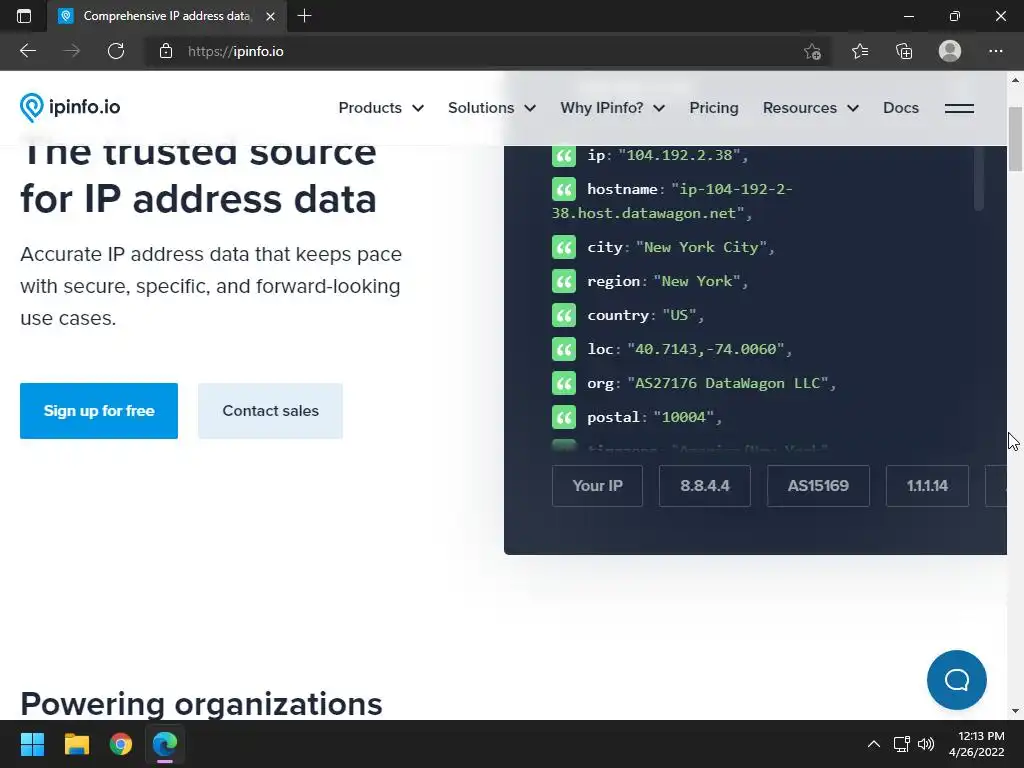The width and height of the screenshot is (1024, 768).
Task: Expand the Why IPinfo? dropdown
Action: pos(612,108)
